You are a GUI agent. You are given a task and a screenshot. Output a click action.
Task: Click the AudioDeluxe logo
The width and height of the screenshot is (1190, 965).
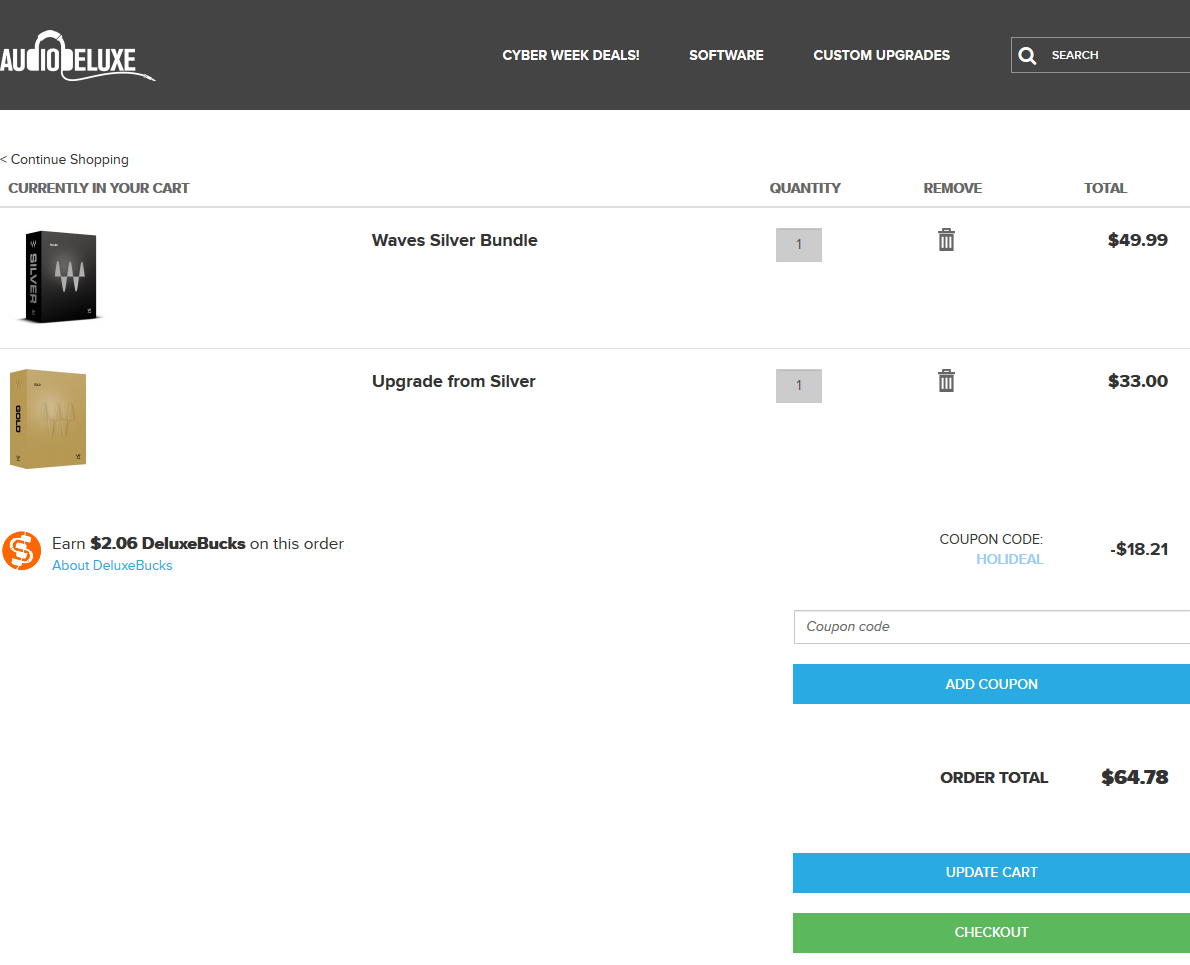pyautogui.click(x=77, y=56)
